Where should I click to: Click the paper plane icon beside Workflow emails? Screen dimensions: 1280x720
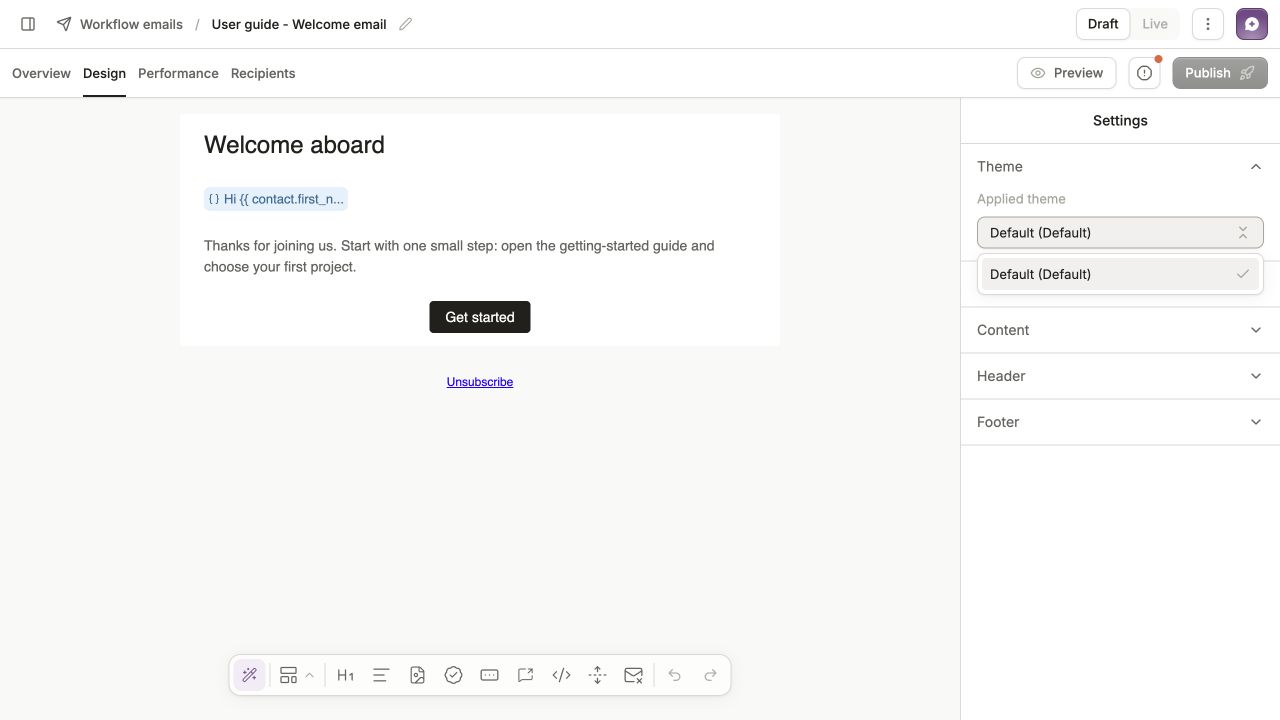point(64,24)
